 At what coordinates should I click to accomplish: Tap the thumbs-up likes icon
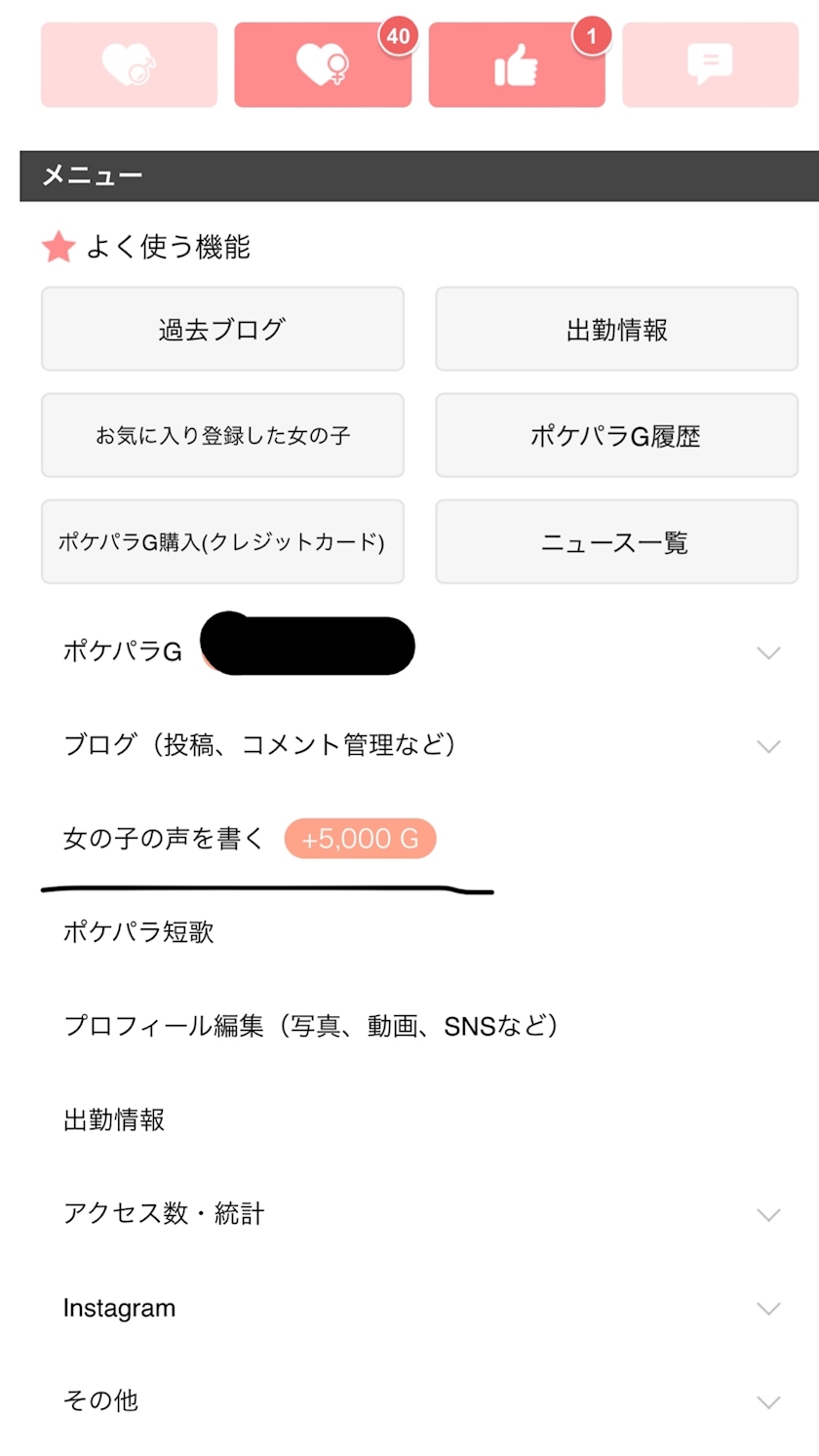(517, 64)
